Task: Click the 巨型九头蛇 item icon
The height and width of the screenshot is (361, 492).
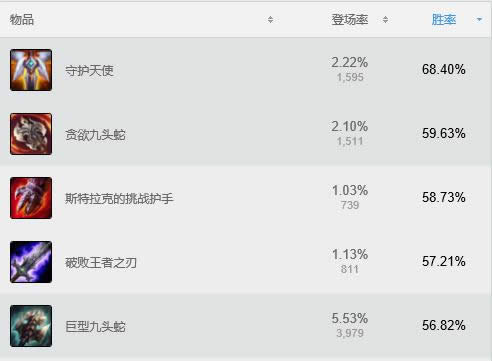Action: 31,326
